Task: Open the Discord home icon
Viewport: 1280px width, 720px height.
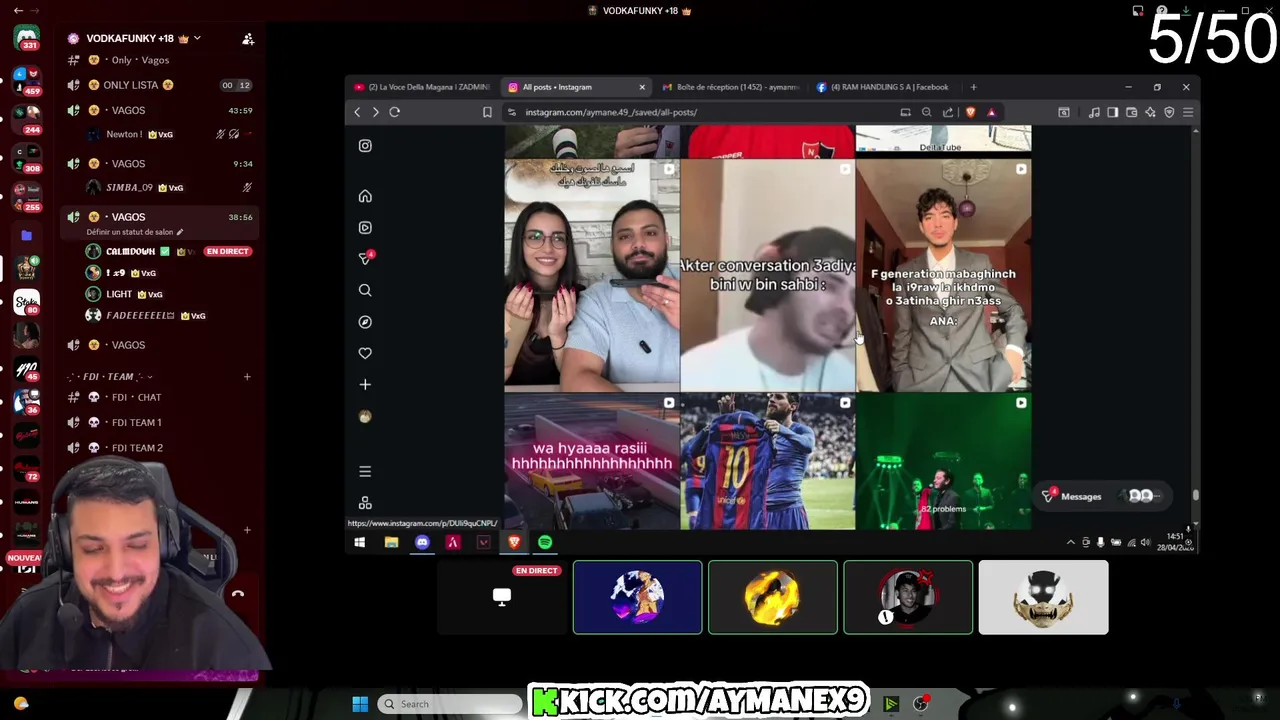Action: coord(27,39)
